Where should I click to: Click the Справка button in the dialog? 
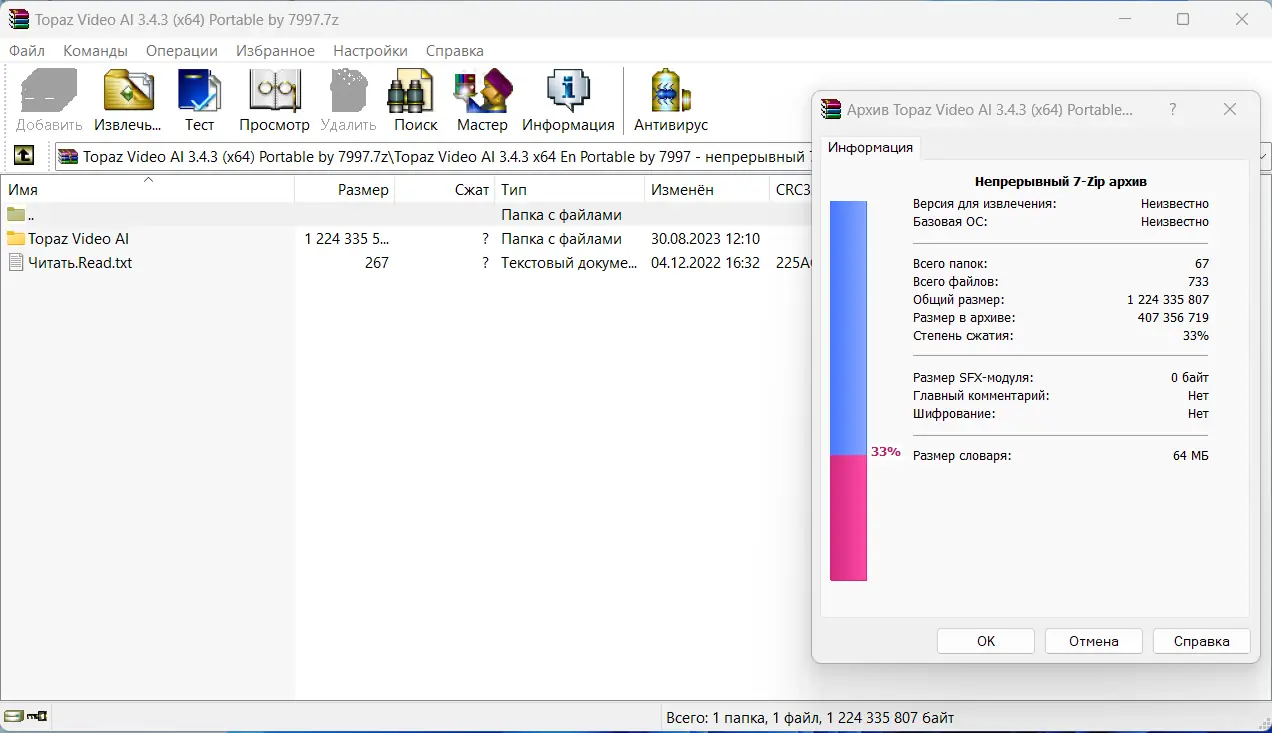tap(1201, 640)
